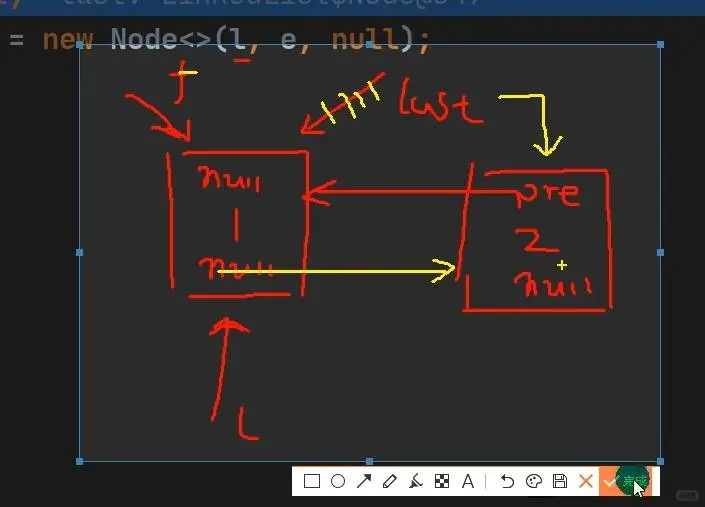The image size is (705, 507).
Task: Click the 'new' keyword in the code
Action: (68, 40)
